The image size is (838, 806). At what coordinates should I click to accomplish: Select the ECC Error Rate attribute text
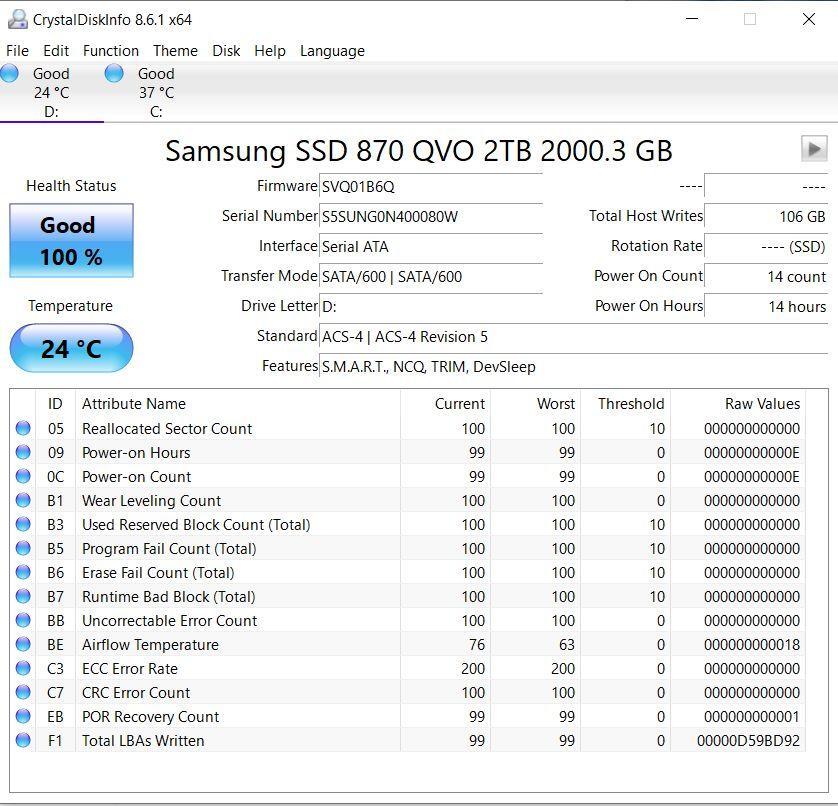pos(129,669)
